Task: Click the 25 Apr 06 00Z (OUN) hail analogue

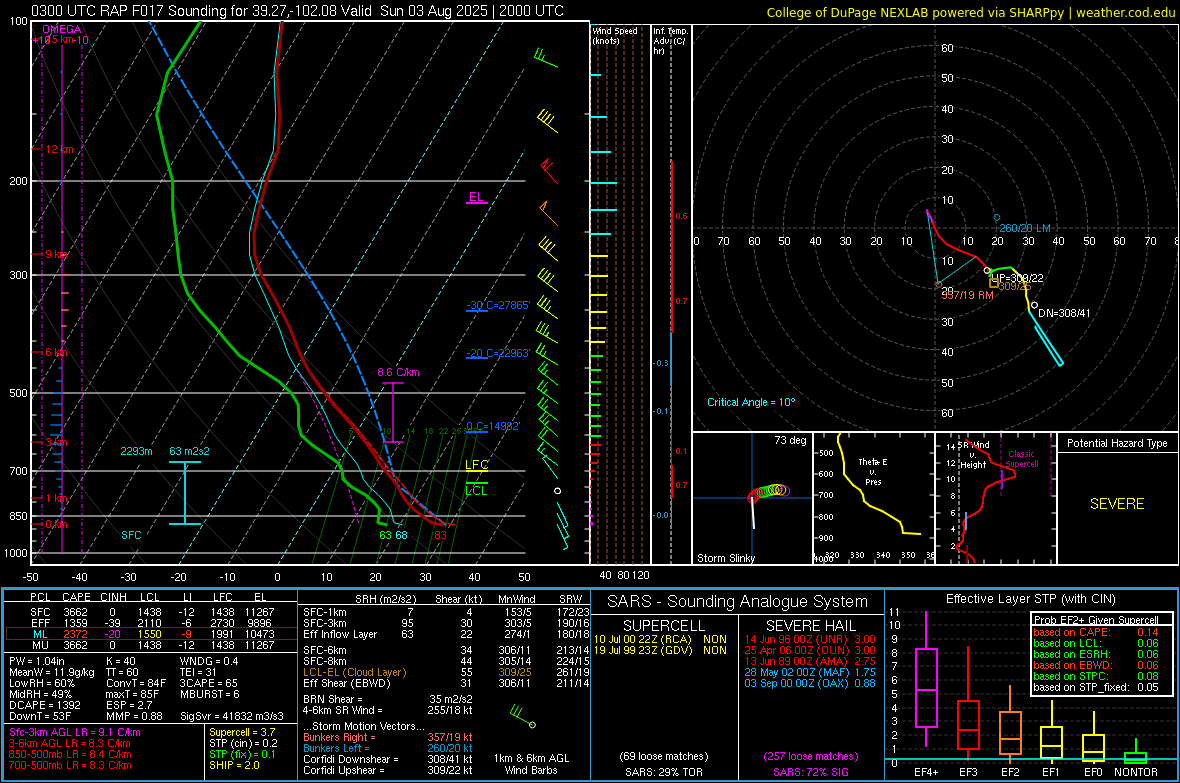Action: click(x=810, y=650)
